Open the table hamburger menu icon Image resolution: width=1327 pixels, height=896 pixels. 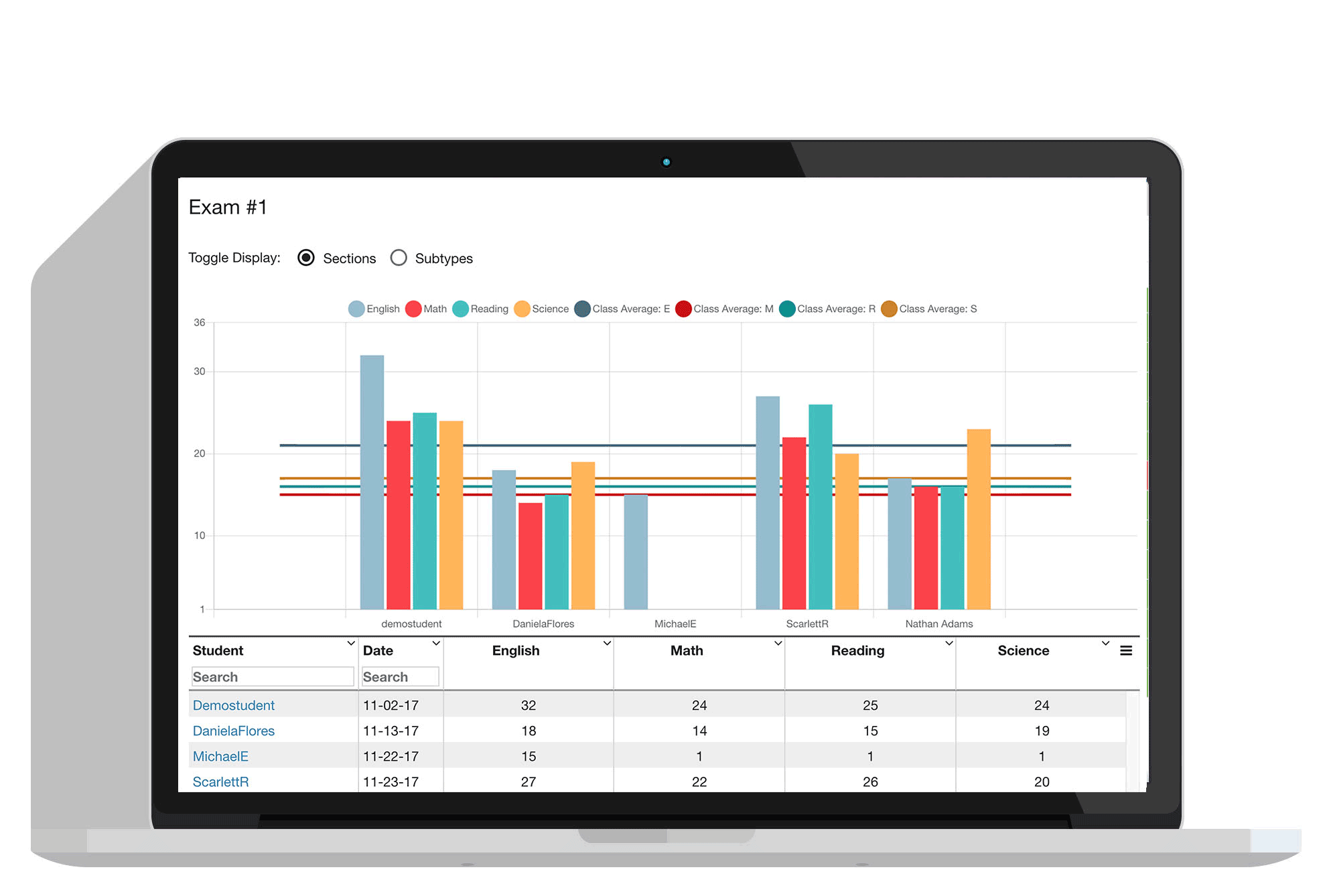tap(1126, 650)
